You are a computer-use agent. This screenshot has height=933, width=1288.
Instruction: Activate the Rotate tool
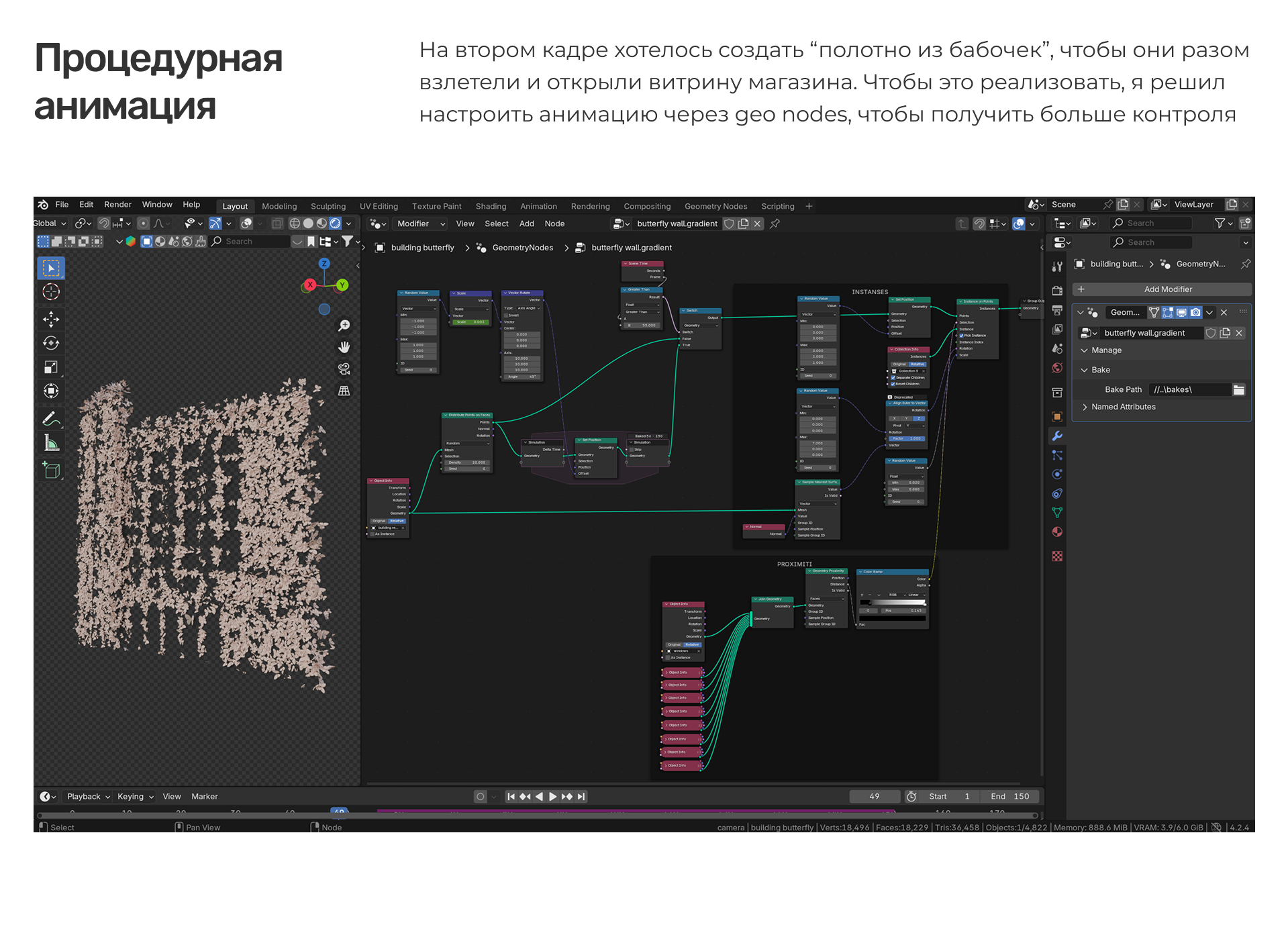point(51,343)
